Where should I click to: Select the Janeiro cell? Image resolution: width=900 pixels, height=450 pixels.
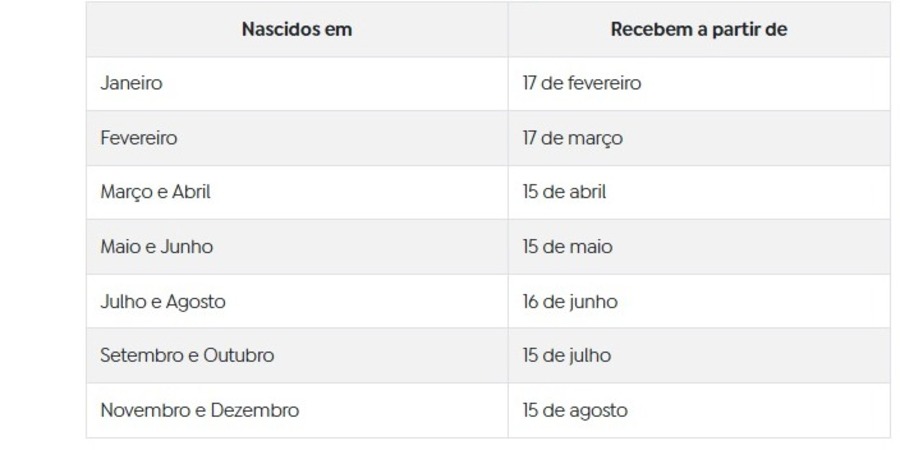coord(297,83)
